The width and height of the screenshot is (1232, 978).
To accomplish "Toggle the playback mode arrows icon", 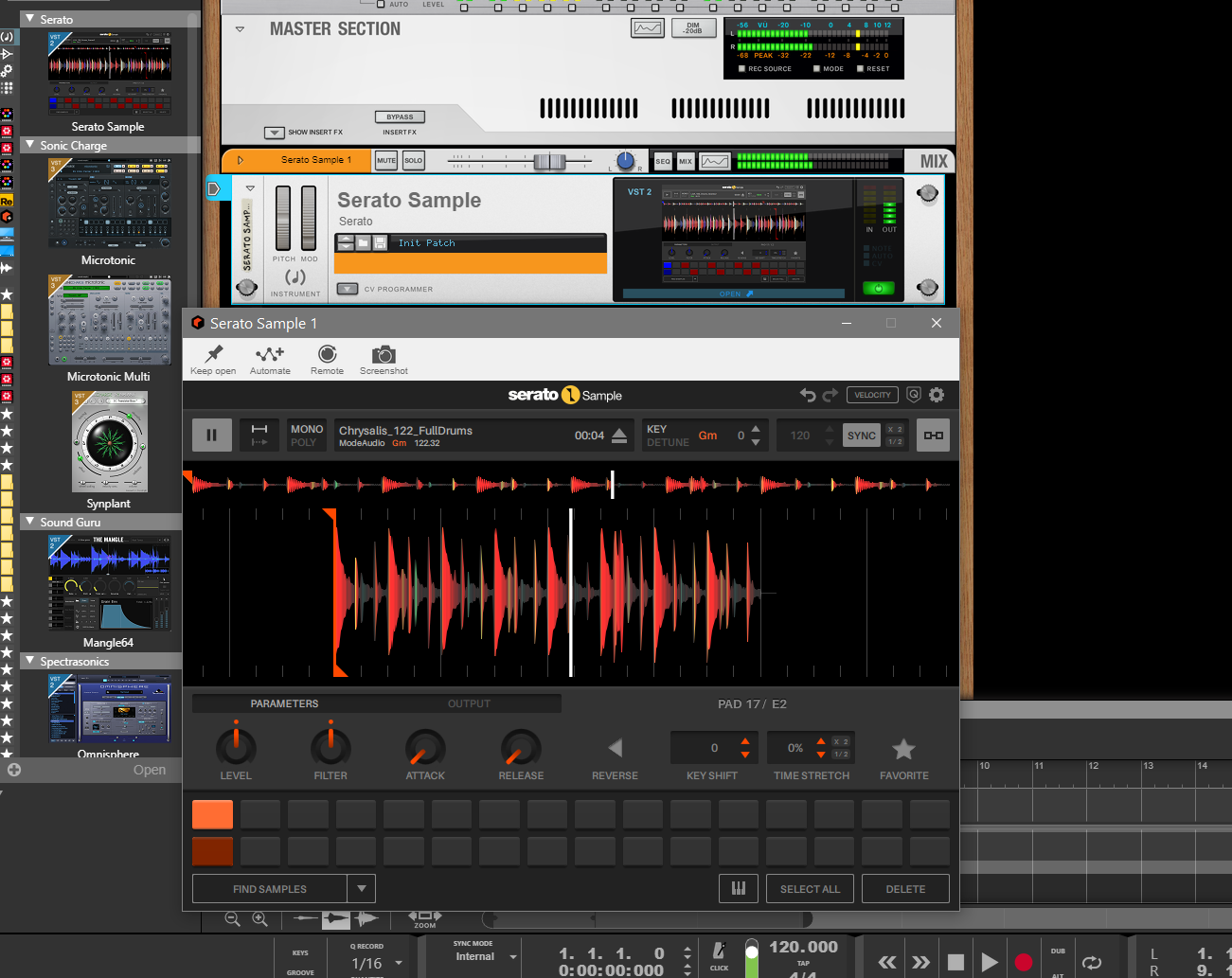I will pyautogui.click(x=259, y=436).
